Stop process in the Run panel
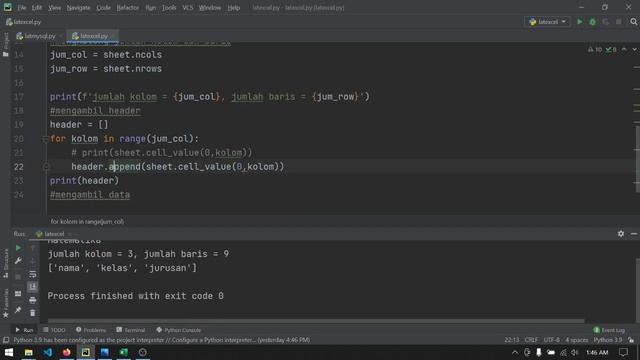 pyautogui.click(x=18, y=277)
